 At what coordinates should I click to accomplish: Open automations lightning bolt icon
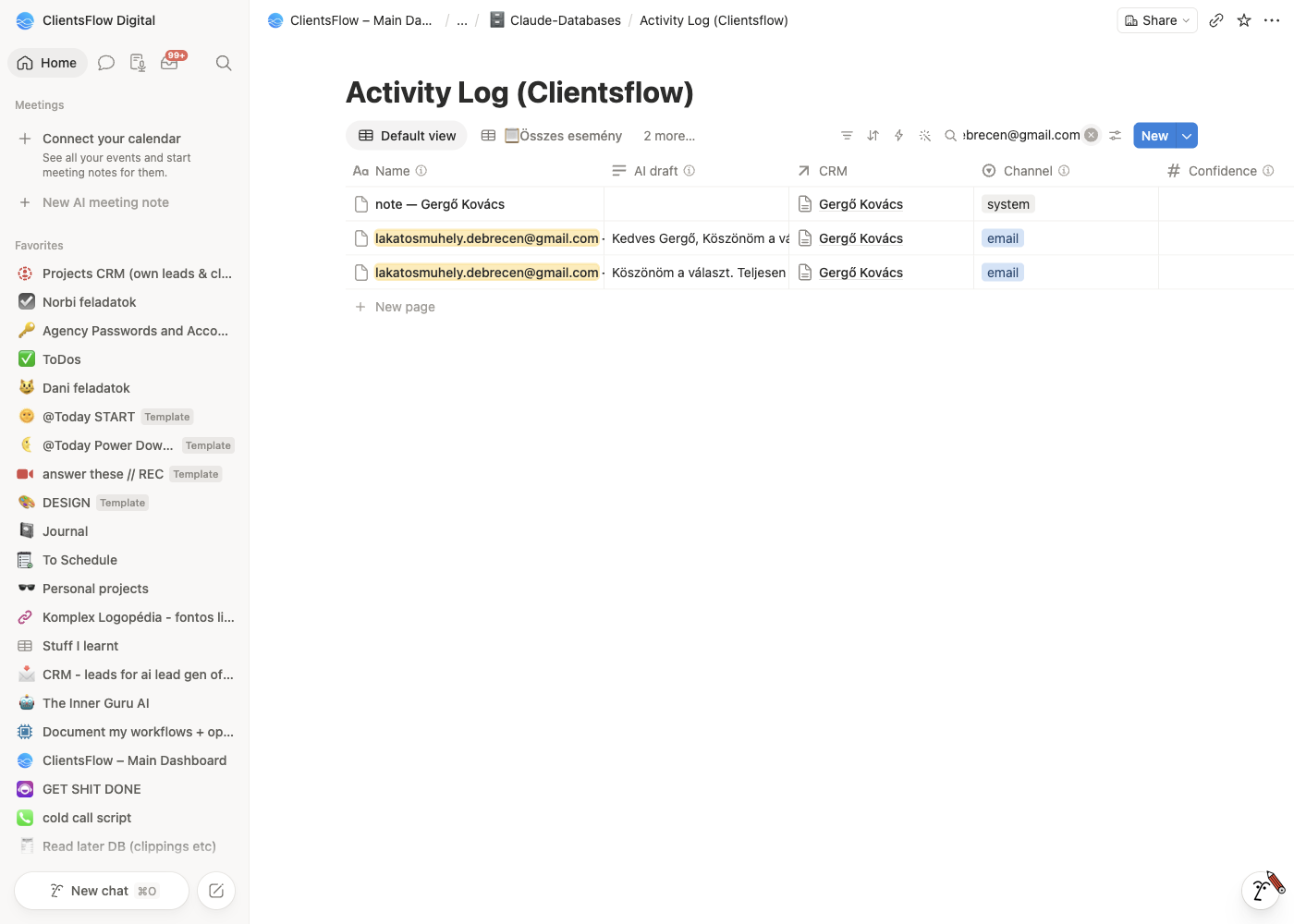click(x=898, y=136)
